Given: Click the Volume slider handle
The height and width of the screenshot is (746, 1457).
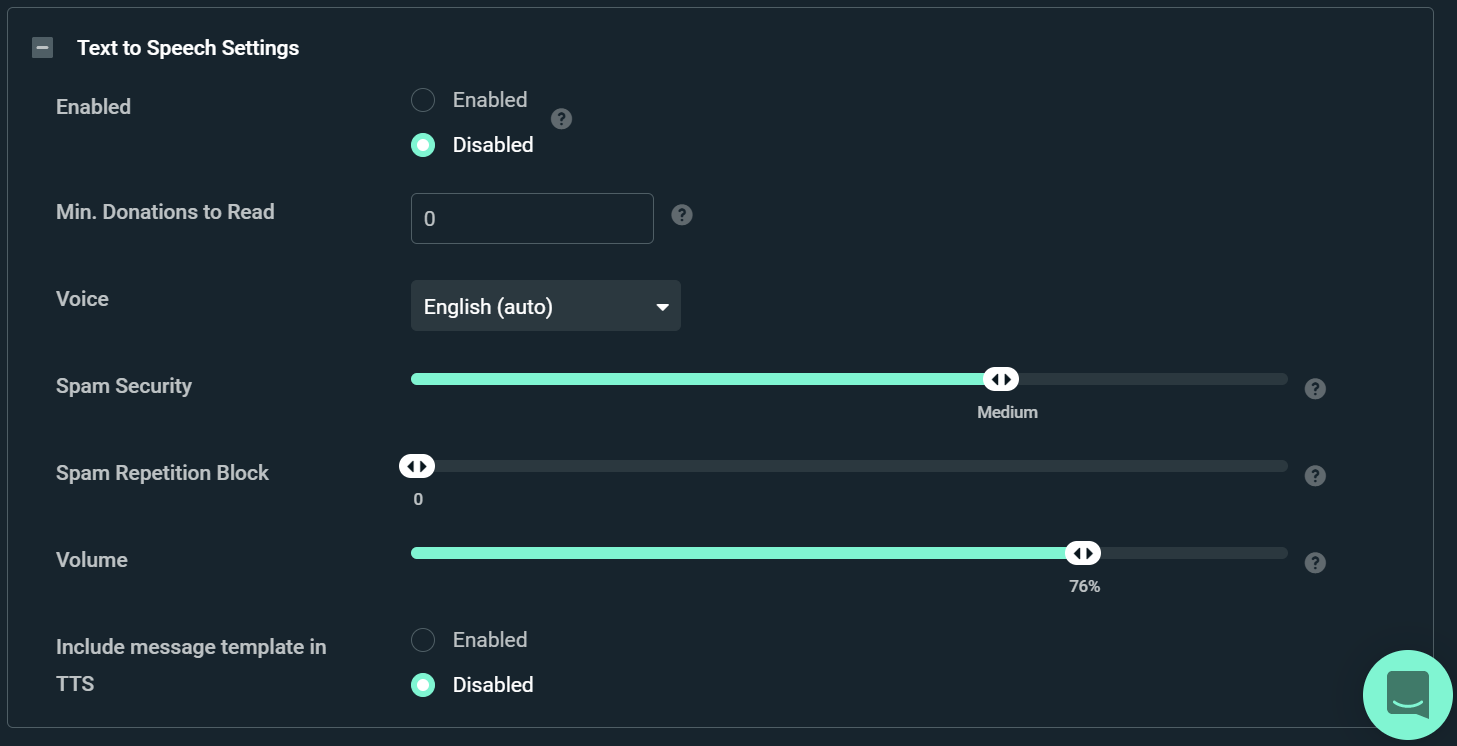Looking at the screenshot, I should click(1083, 552).
